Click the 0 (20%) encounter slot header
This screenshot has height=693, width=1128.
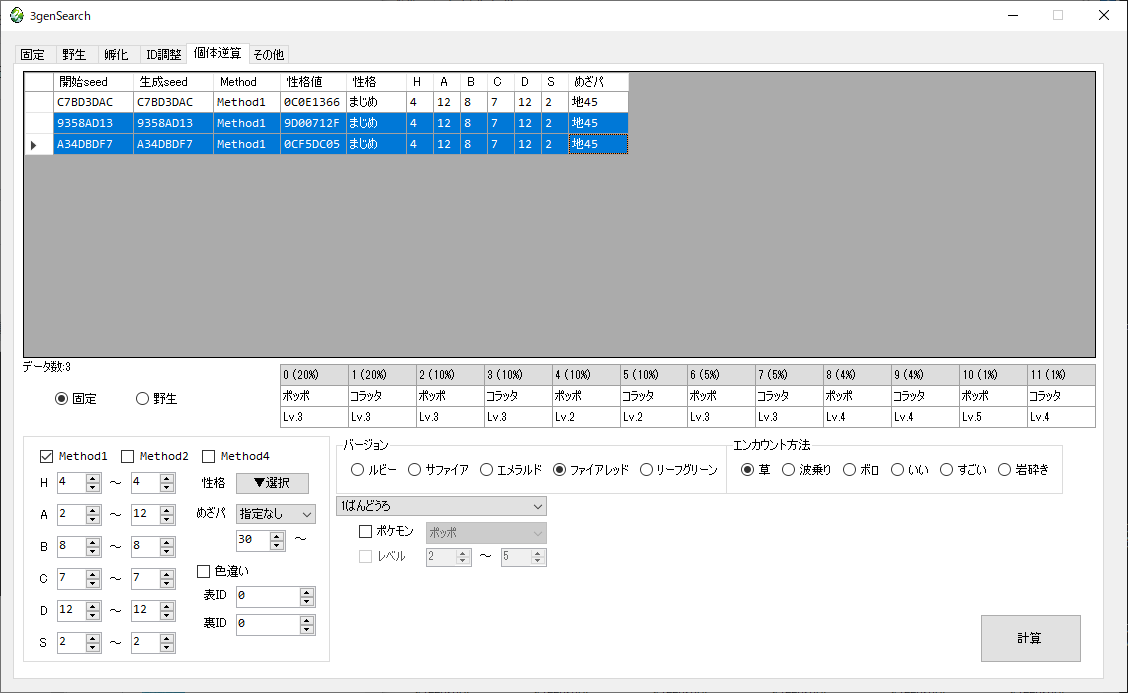(314, 375)
